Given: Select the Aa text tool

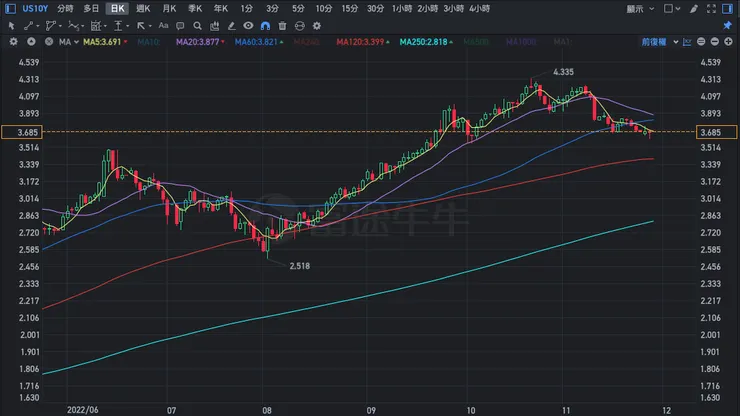Looking at the screenshot, I should point(163,26).
